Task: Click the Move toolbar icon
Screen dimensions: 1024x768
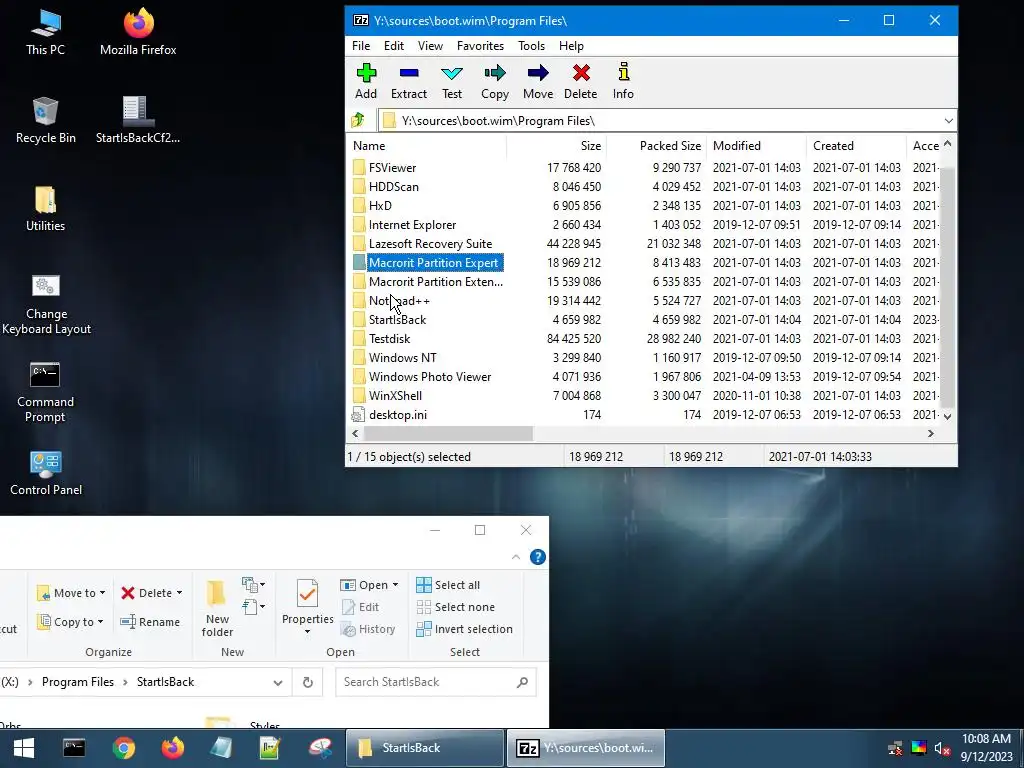Action: [538, 81]
